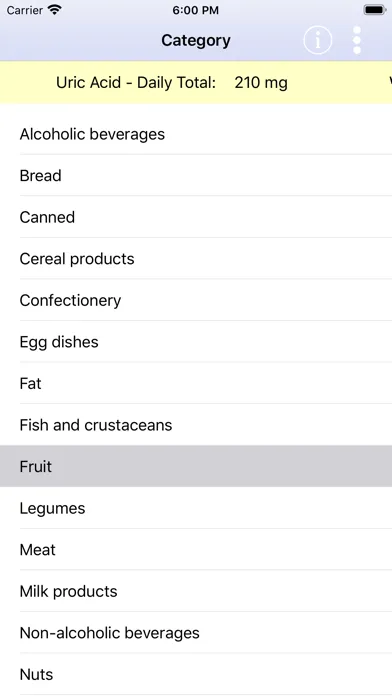Open Cereal products category
The image size is (392, 696).
196,259
